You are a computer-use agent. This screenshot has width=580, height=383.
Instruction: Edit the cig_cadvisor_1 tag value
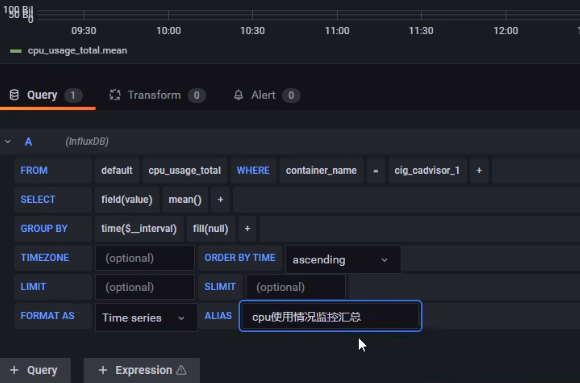pyautogui.click(x=427, y=170)
